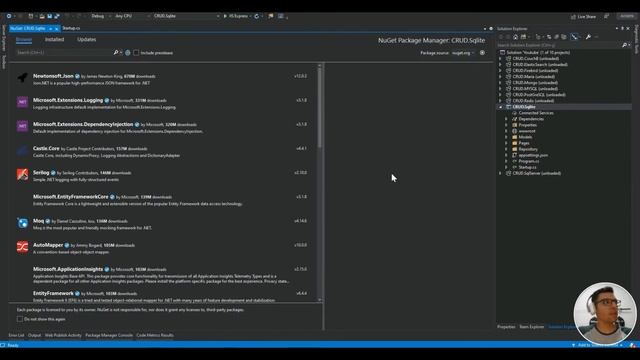Toggle Include prerelease checkbox
The height and width of the screenshot is (360, 640).
[136, 53]
